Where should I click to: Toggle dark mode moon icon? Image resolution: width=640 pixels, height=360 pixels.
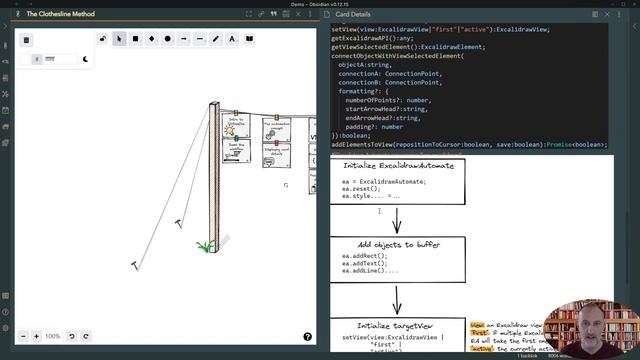[x=85, y=59]
